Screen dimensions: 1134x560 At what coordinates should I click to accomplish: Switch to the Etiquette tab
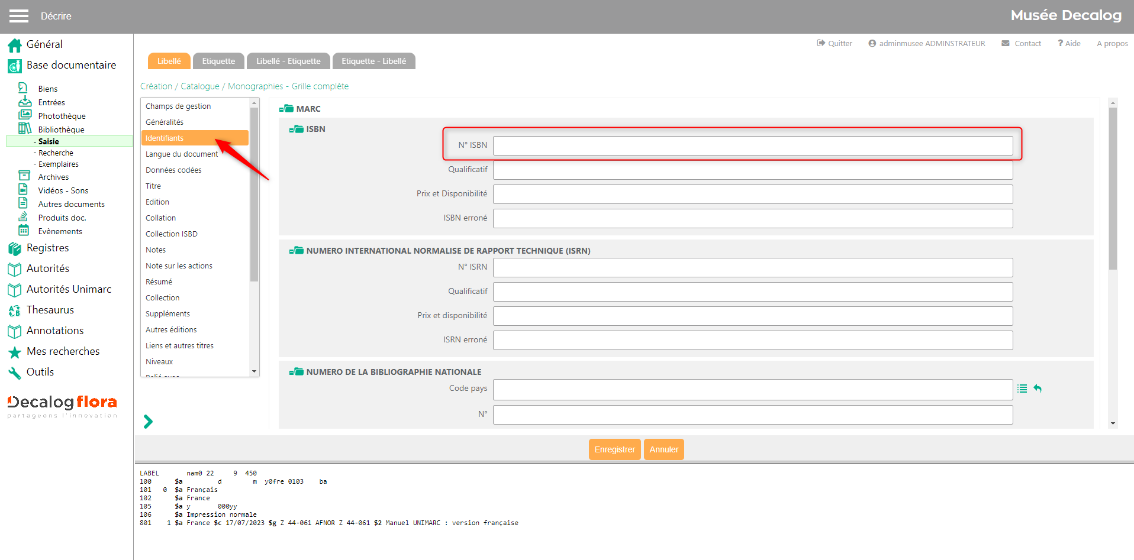coord(218,61)
